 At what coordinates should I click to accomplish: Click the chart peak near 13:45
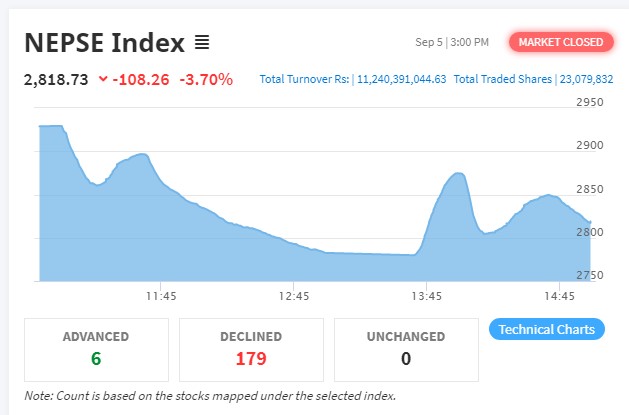point(457,174)
